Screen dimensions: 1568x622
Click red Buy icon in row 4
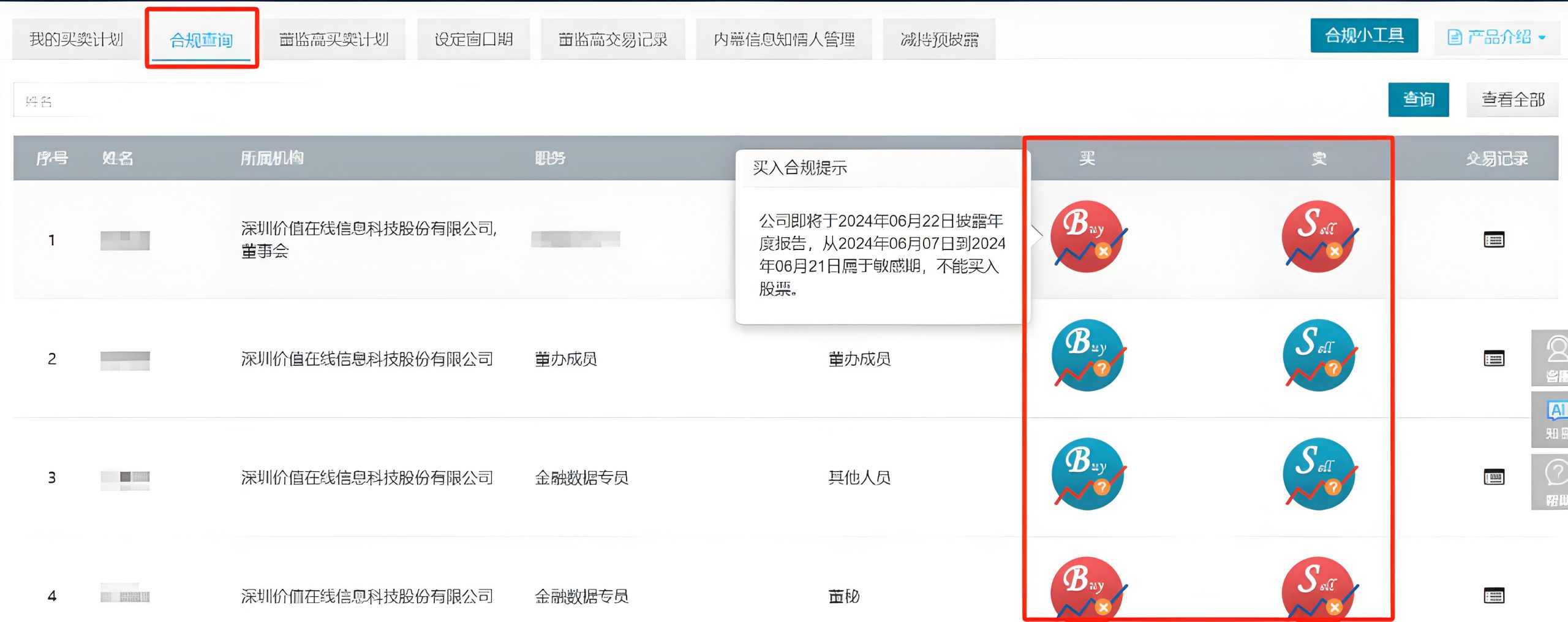click(1088, 588)
